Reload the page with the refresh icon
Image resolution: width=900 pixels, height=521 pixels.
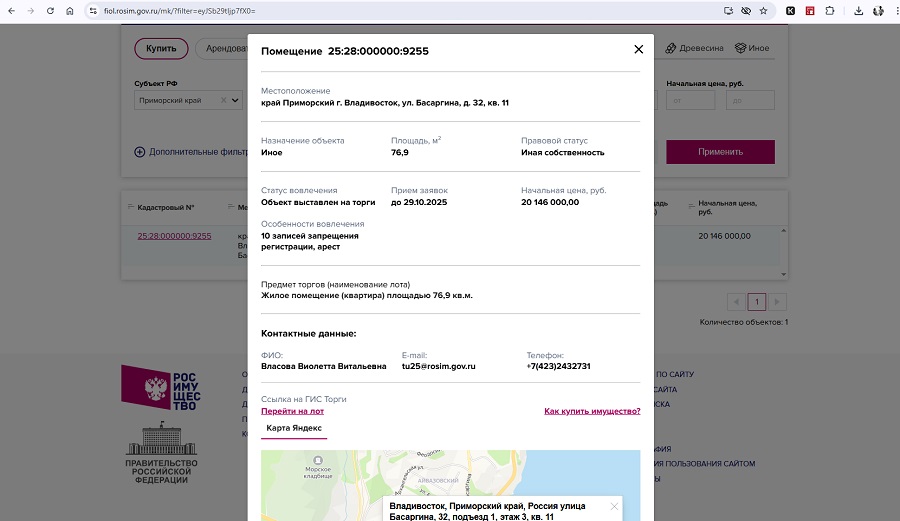pyautogui.click(x=50, y=11)
